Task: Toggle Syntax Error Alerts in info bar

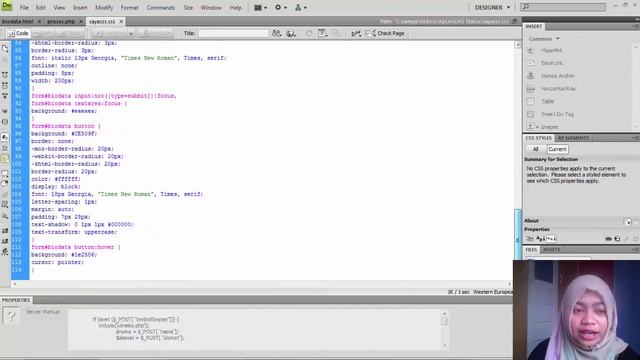Action: click(5, 158)
